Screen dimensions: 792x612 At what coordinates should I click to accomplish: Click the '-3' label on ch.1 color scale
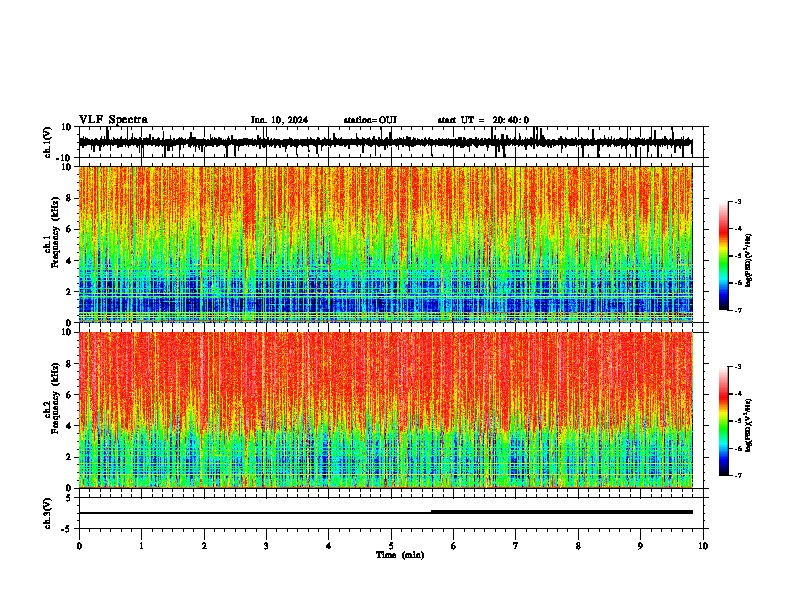point(737,202)
